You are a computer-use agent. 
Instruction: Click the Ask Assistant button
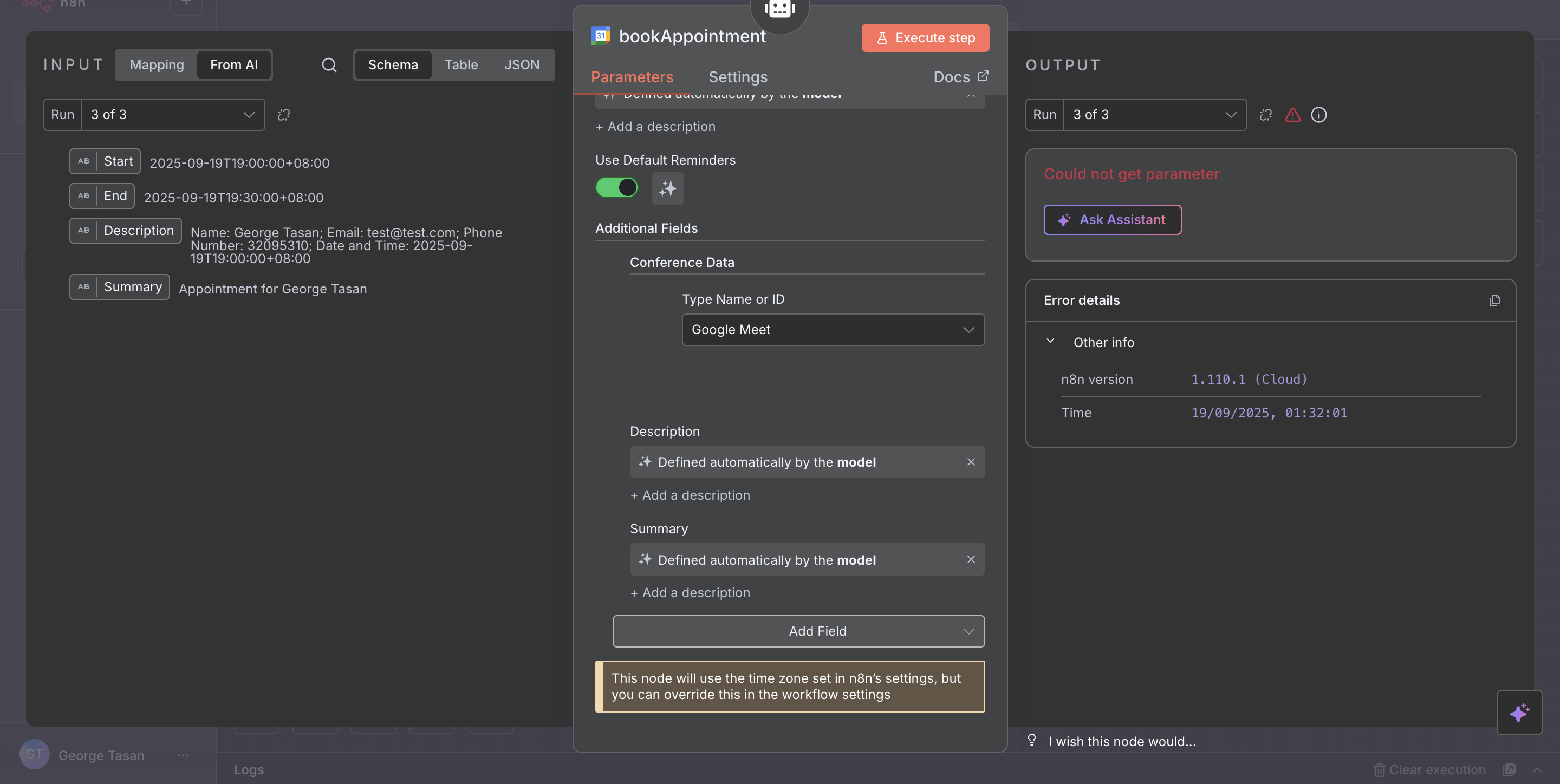[x=1112, y=219]
